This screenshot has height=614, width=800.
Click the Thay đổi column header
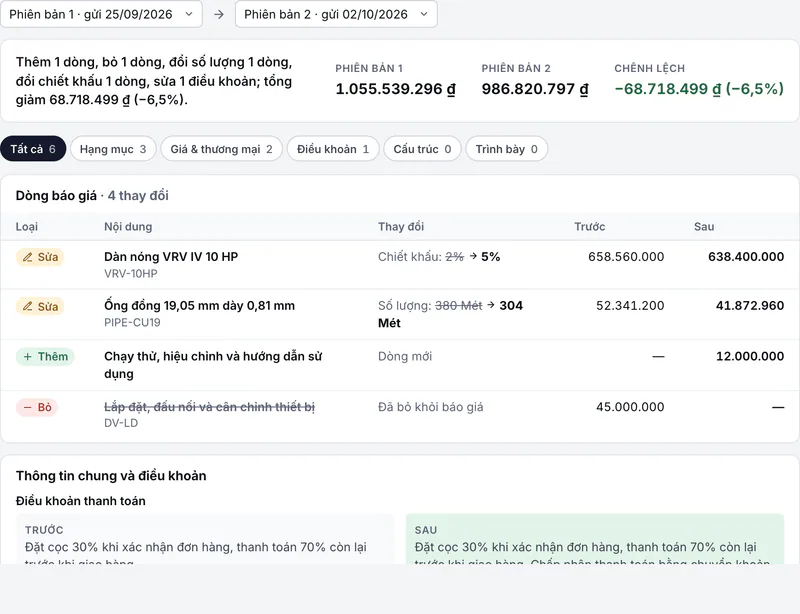click(x=401, y=227)
